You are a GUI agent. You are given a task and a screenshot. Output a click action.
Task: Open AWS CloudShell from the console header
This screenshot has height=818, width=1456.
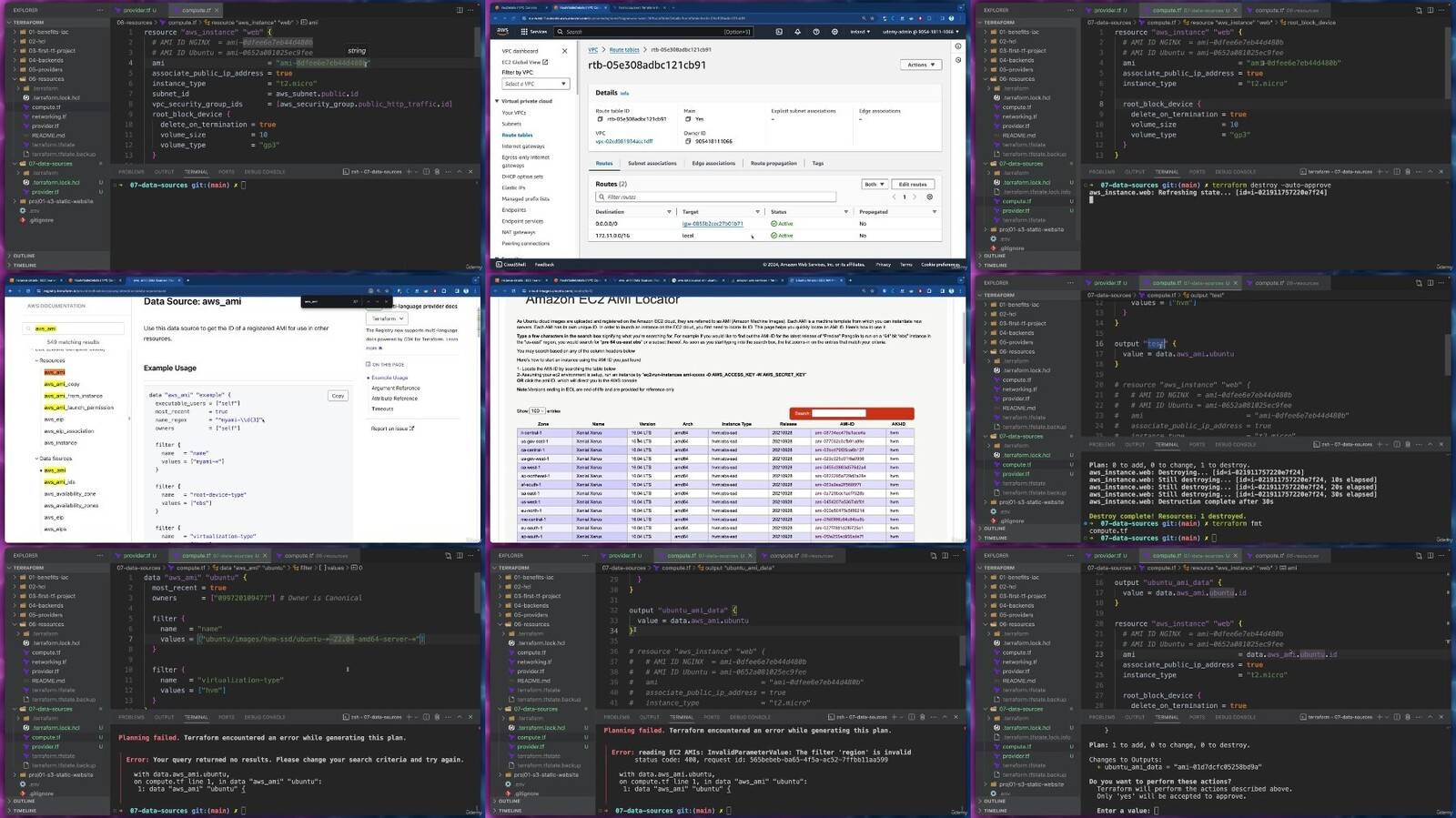[779, 32]
